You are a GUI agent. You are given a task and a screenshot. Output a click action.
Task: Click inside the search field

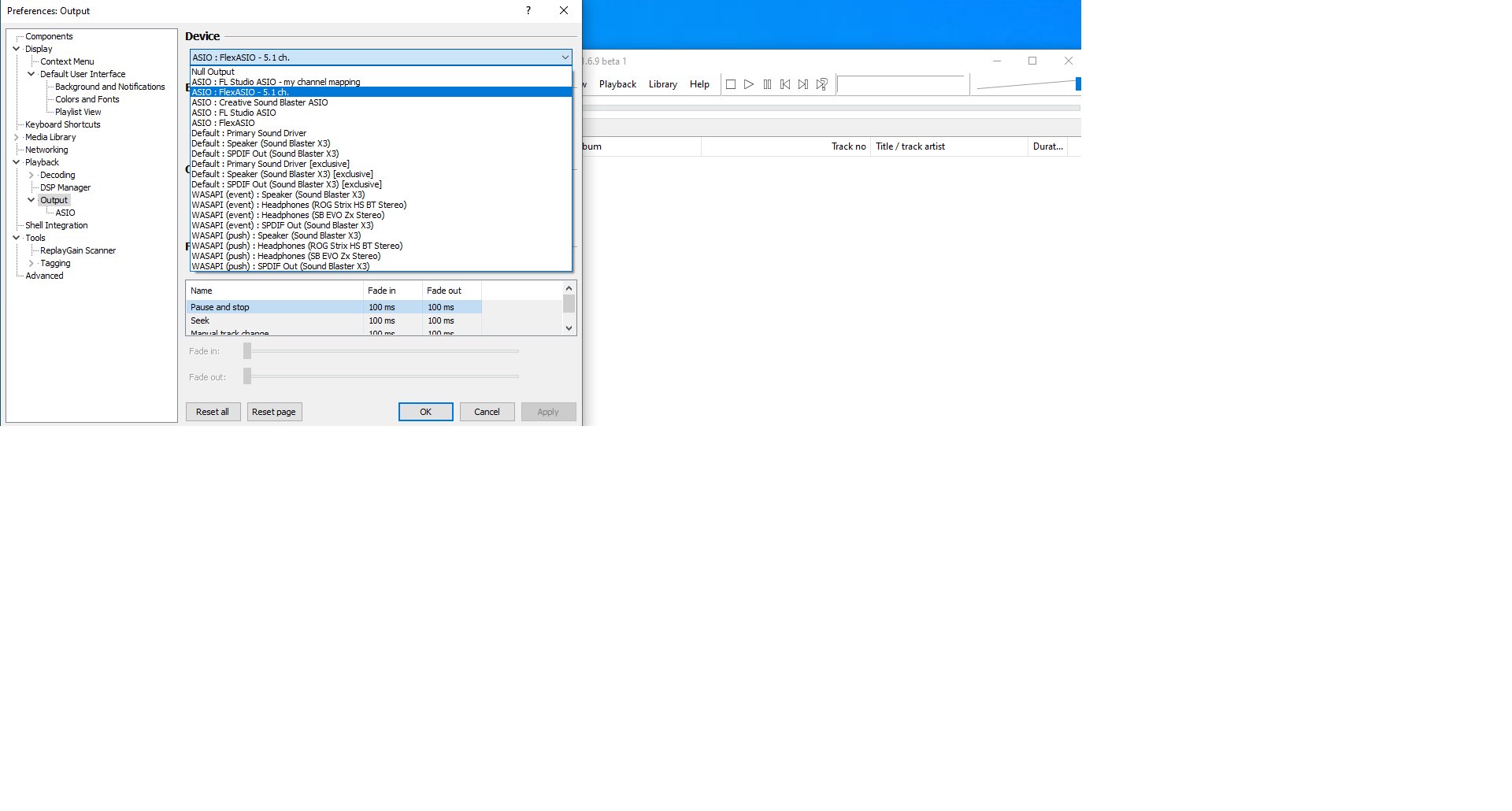(x=902, y=84)
